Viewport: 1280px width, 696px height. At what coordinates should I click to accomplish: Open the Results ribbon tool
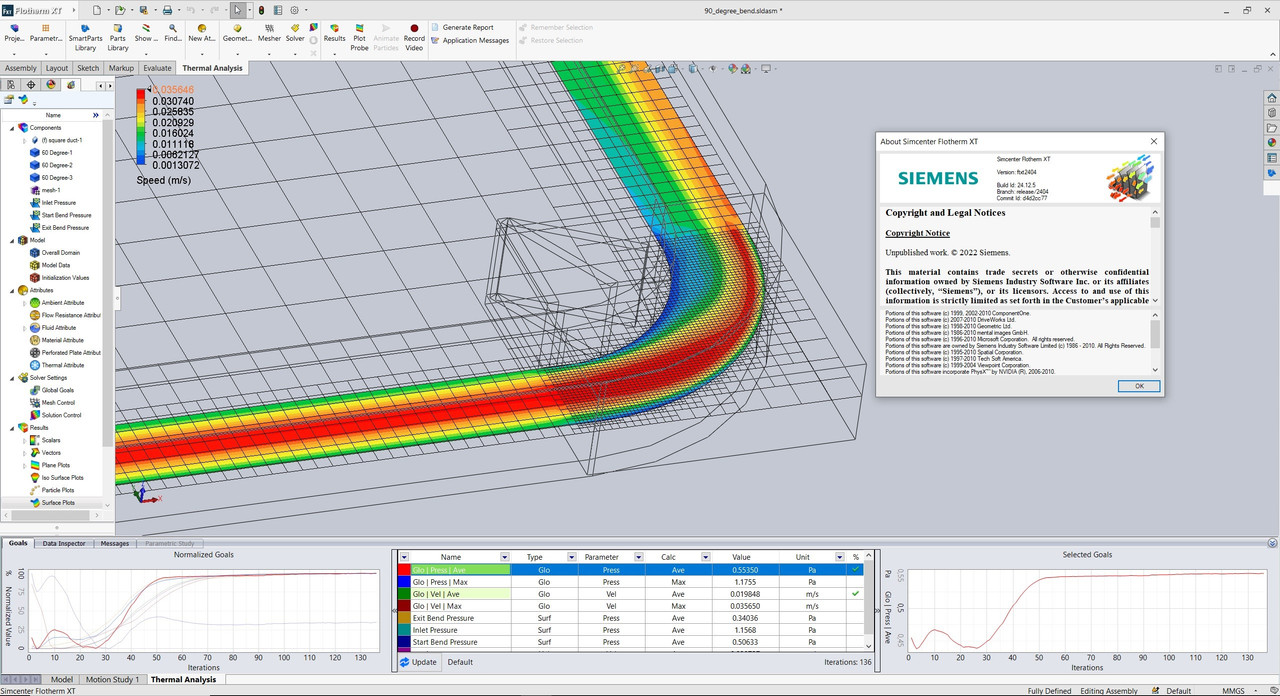[x=334, y=32]
